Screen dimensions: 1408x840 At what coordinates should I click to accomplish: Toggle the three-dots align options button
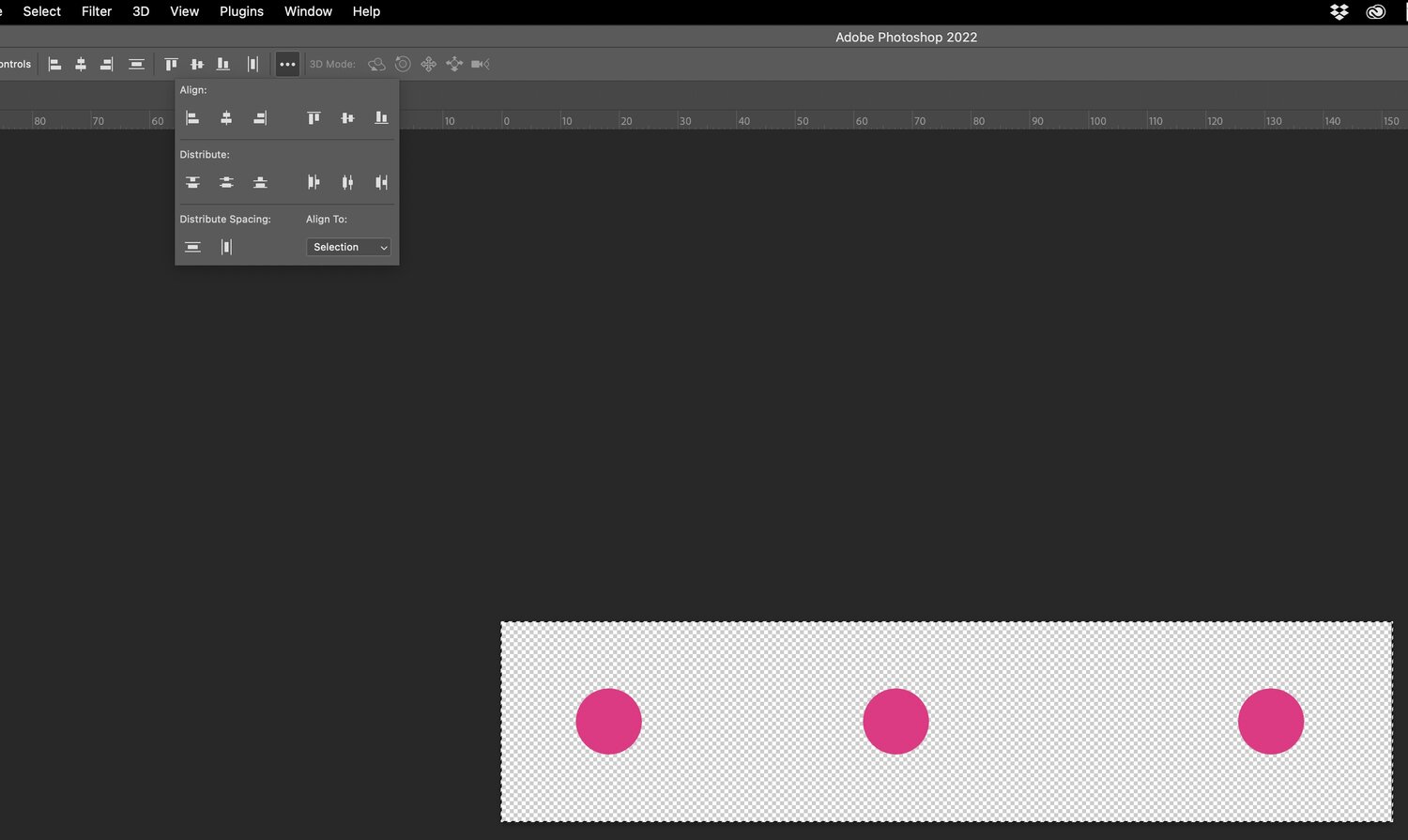click(287, 64)
